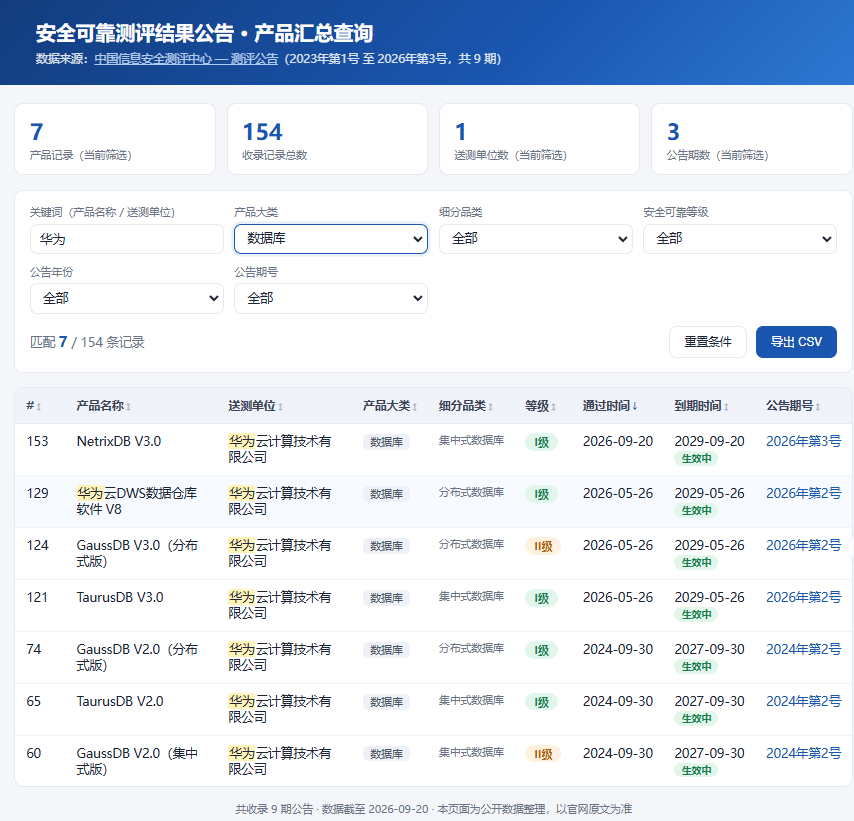Click product name TaurusDB V2.0
The image size is (854, 821).
point(120,701)
